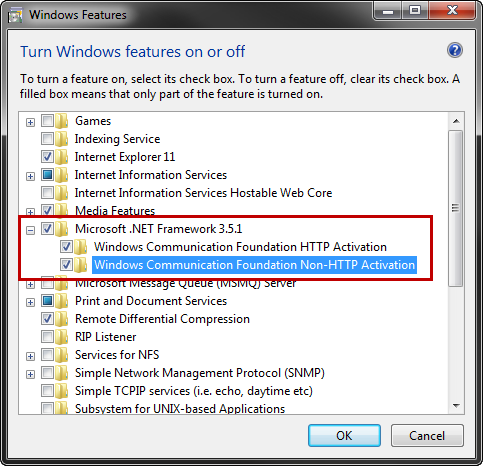Select Simple TCPIP services list item
483x466 pixels.
click(194, 391)
